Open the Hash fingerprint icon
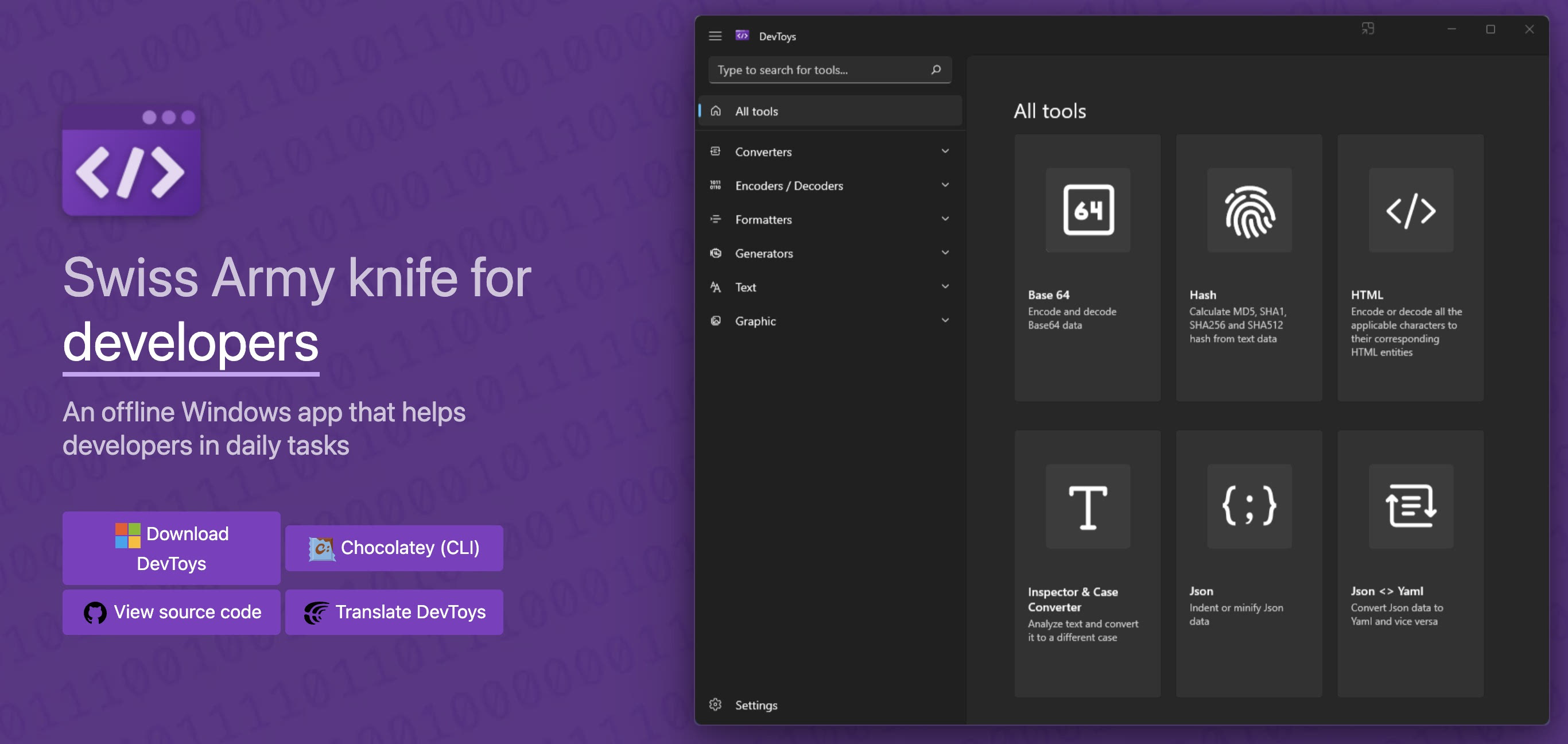1568x744 pixels. 1249,210
